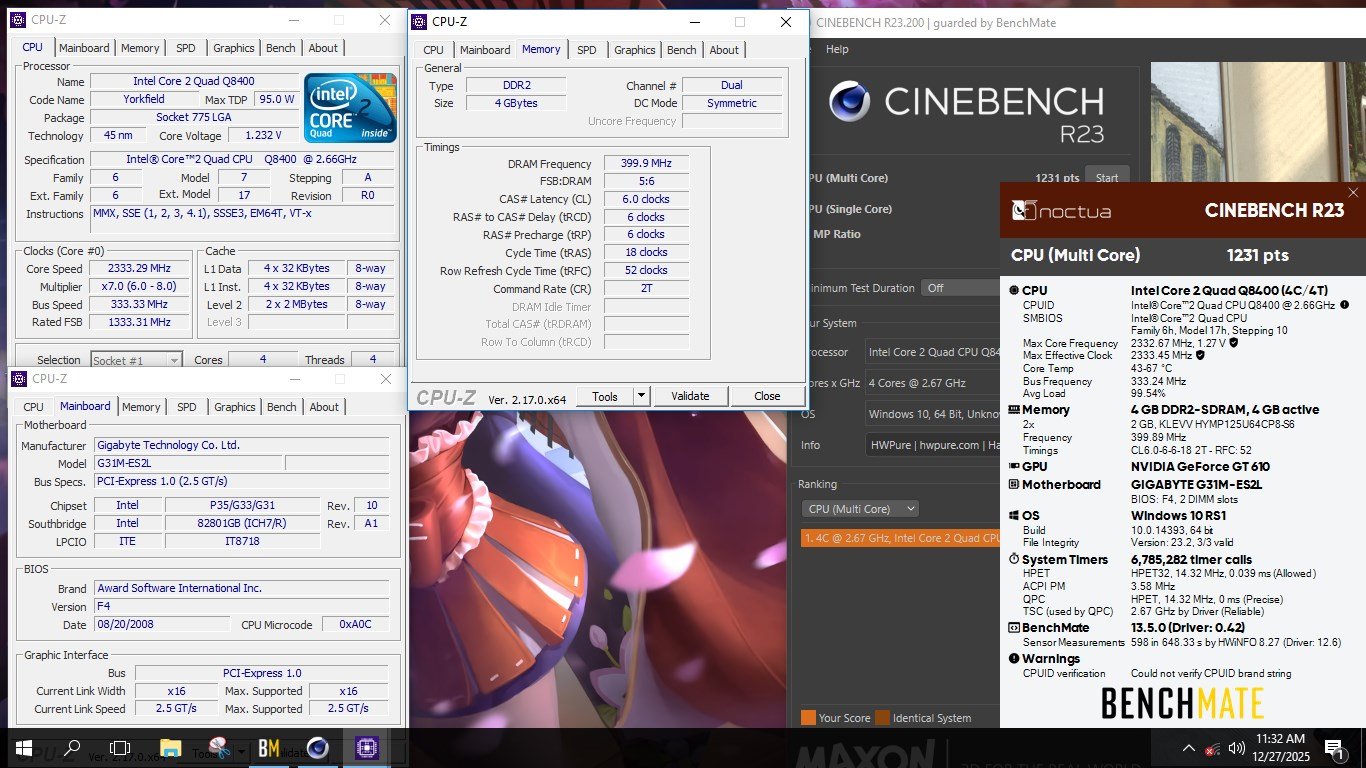The image size is (1366, 768).
Task: Open the Windows notification center icon
Action: [1333, 748]
